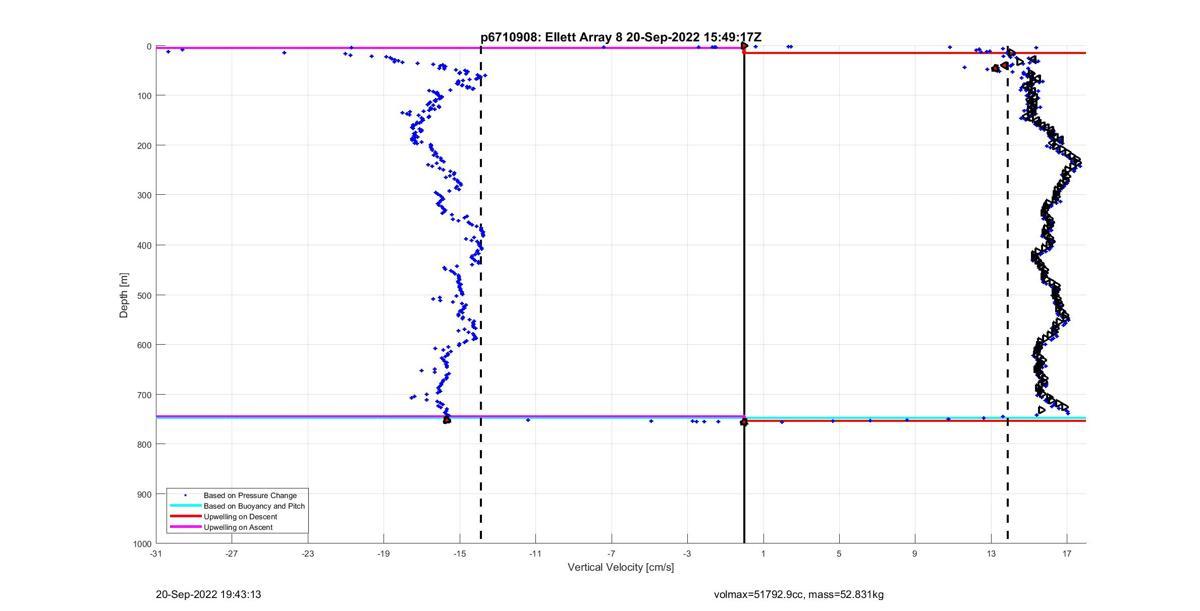Click the plot title 'p6710908: Ellett Array 8'

551,37
